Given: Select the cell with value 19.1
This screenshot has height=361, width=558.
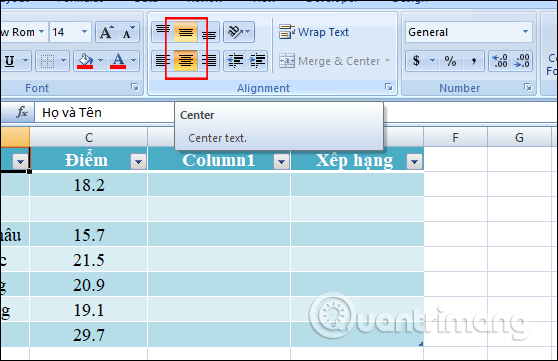Looking at the screenshot, I should click(89, 310).
